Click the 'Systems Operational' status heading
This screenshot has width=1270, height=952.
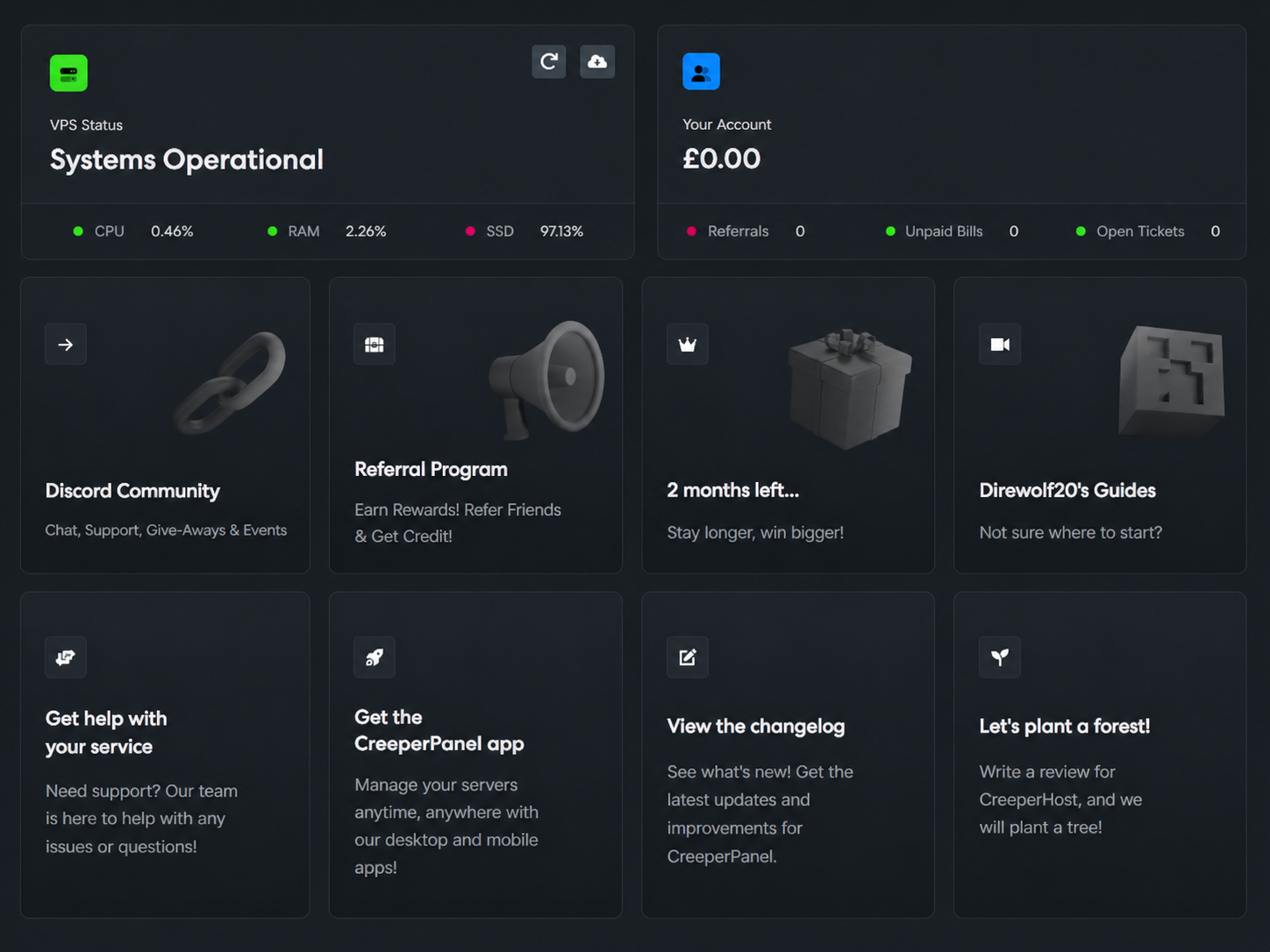pos(187,160)
